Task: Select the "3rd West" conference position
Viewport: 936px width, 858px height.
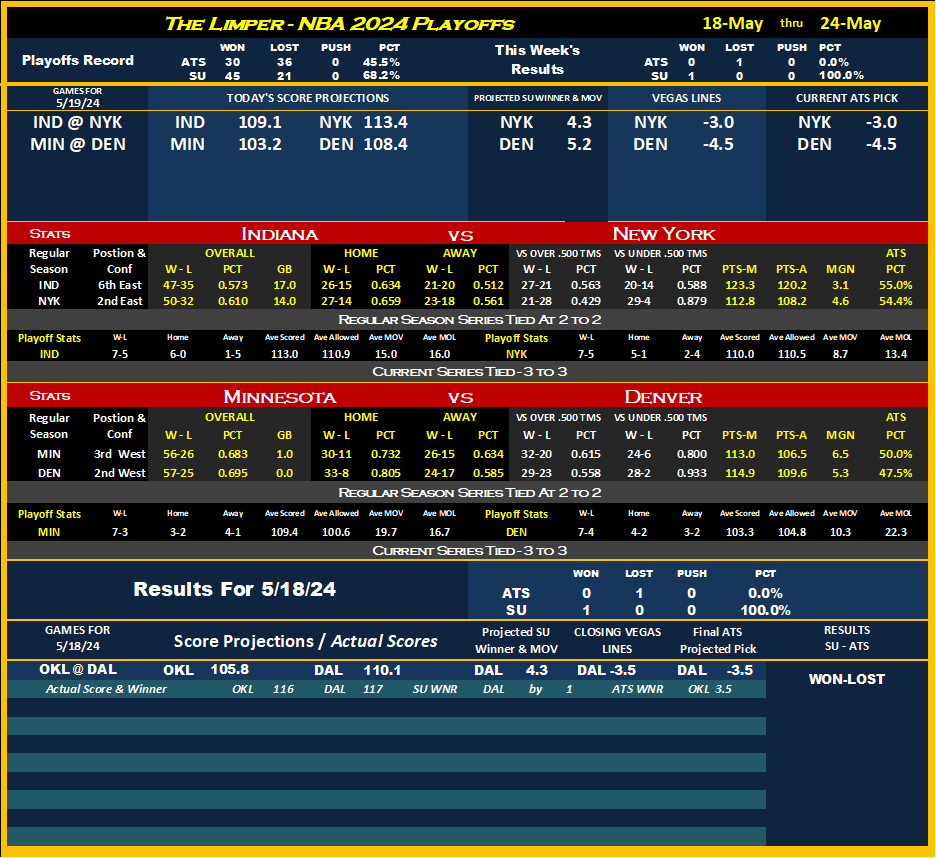Action: 120,454
